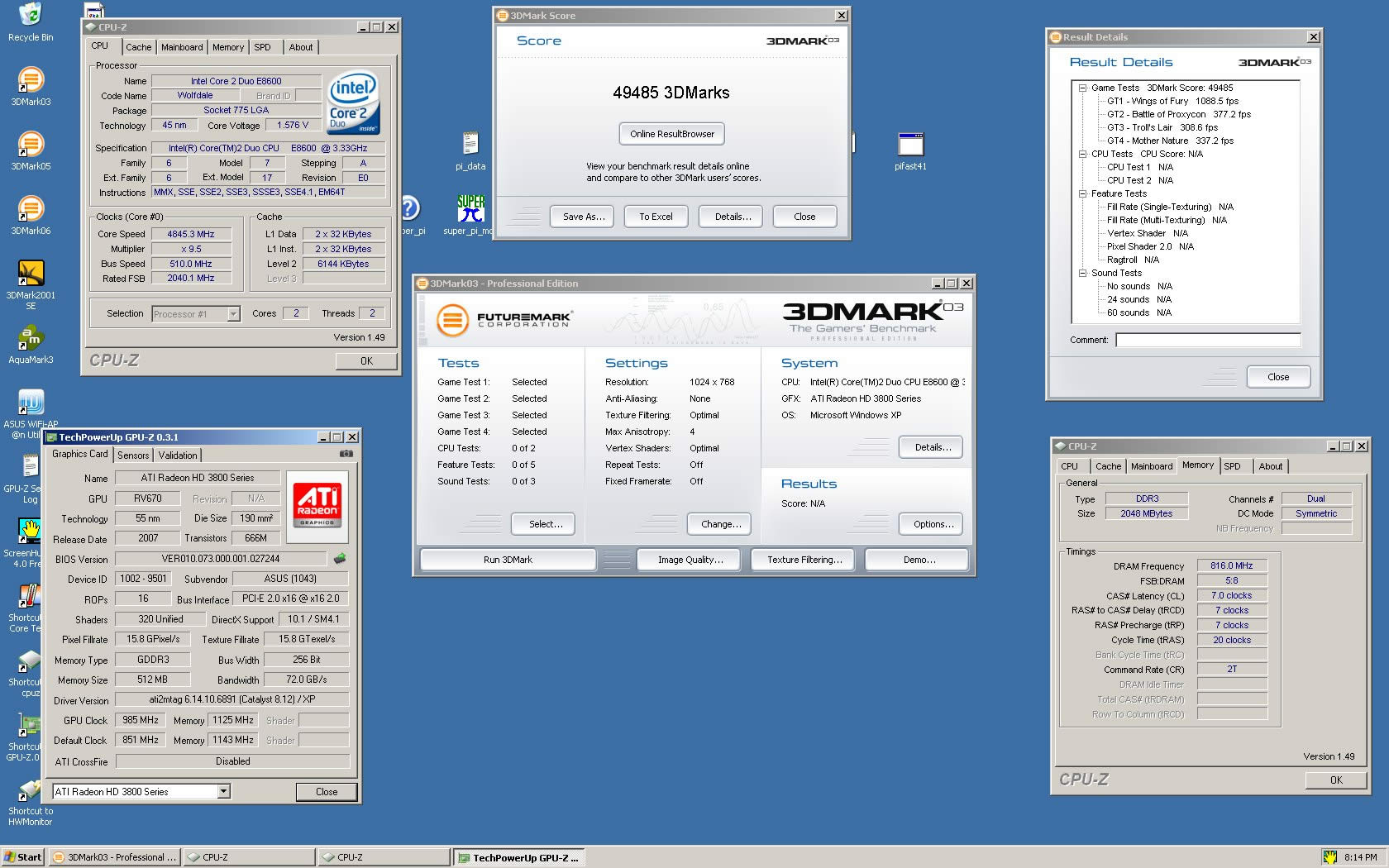This screenshot has width=1389, height=868.
Task: Open the pifast41 desktop icon
Action: click(910, 150)
